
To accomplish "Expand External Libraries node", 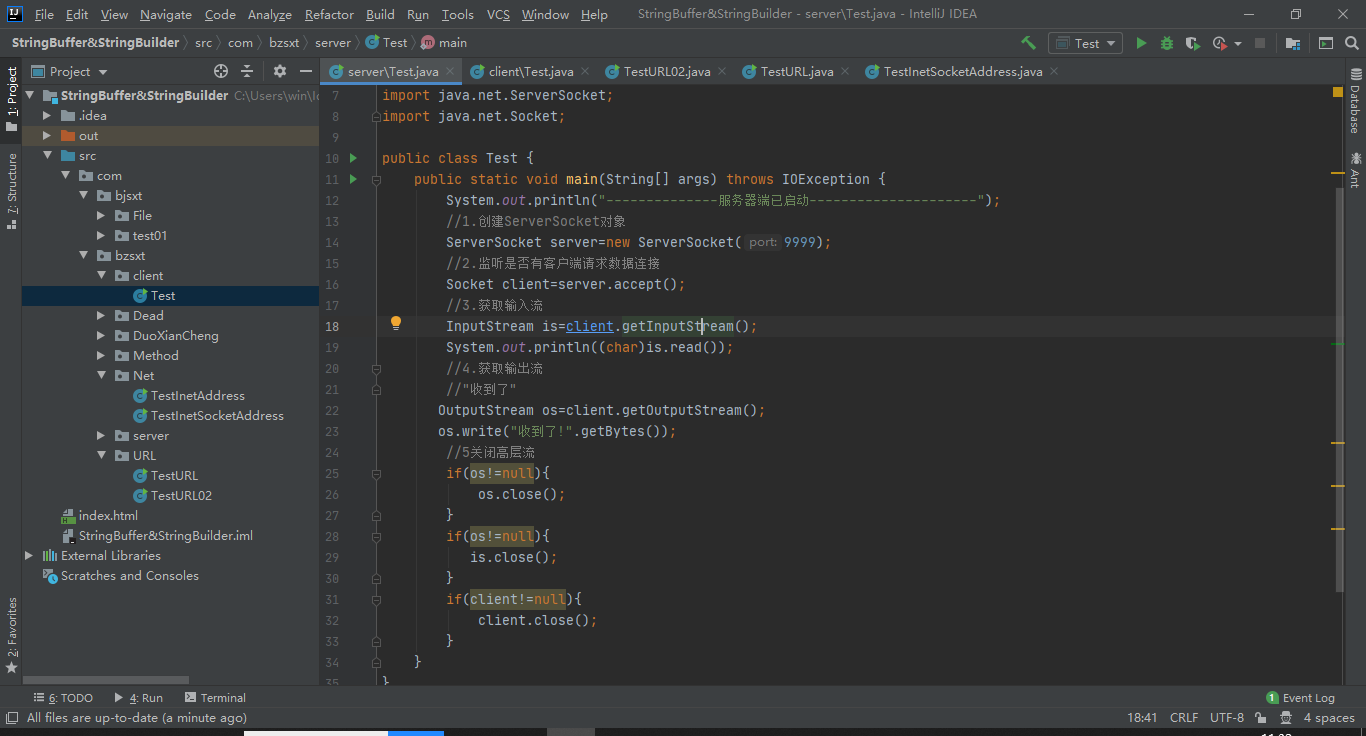I will click(x=29, y=556).
